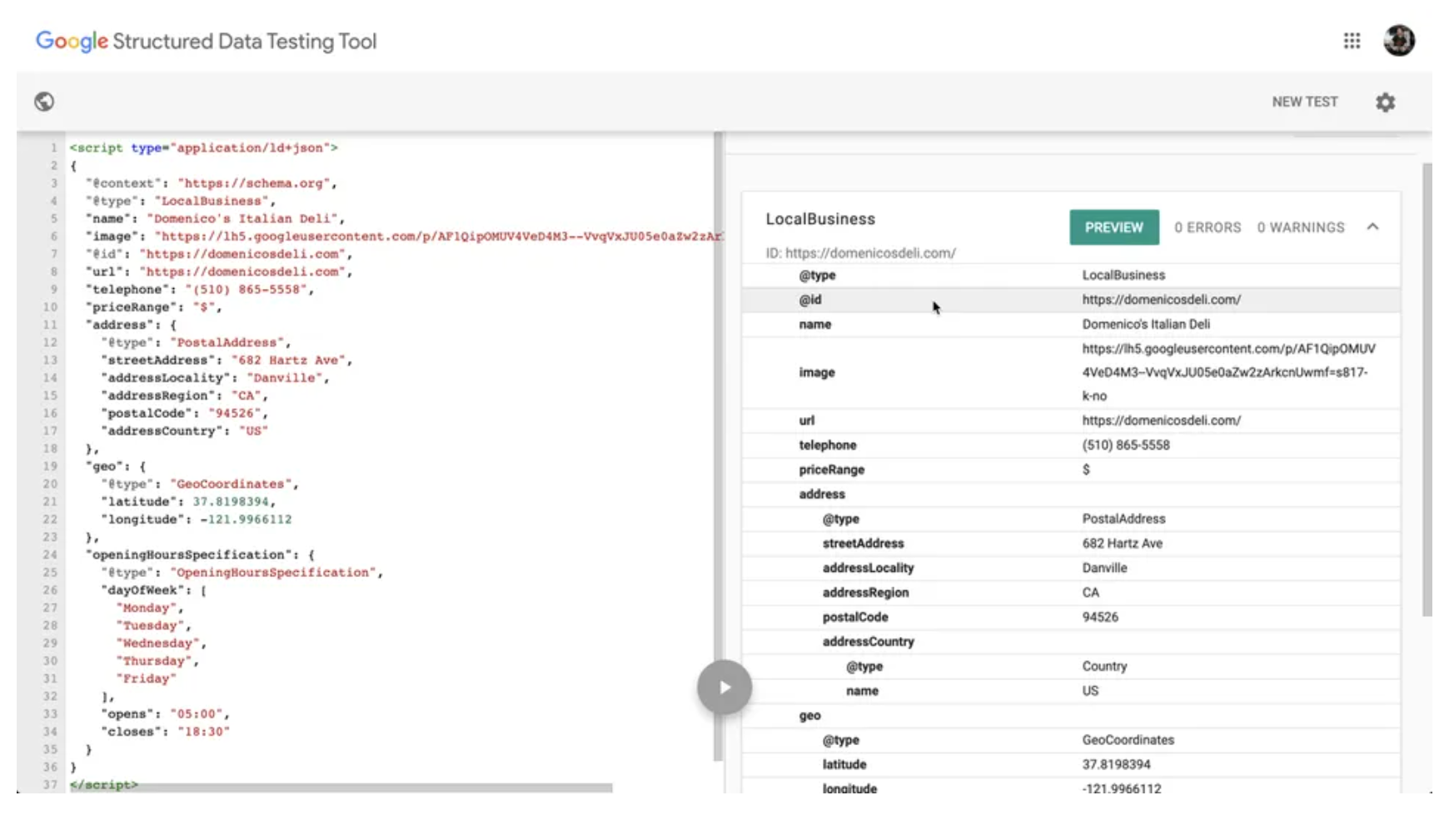Click the "openingHoursSpecification" key on line 24
1454x840 pixels.
pos(188,554)
